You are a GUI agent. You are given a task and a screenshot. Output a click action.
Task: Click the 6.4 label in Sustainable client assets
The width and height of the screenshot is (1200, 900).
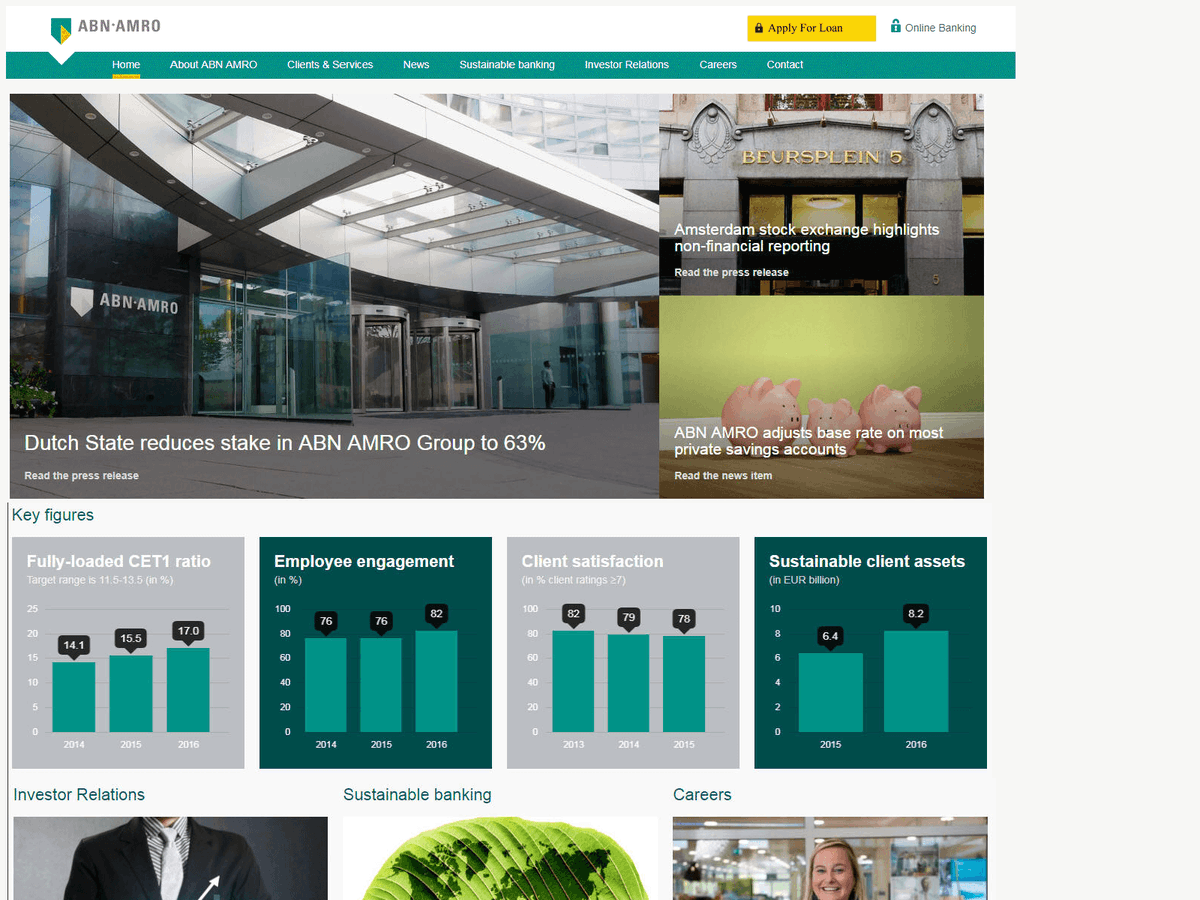(830, 636)
